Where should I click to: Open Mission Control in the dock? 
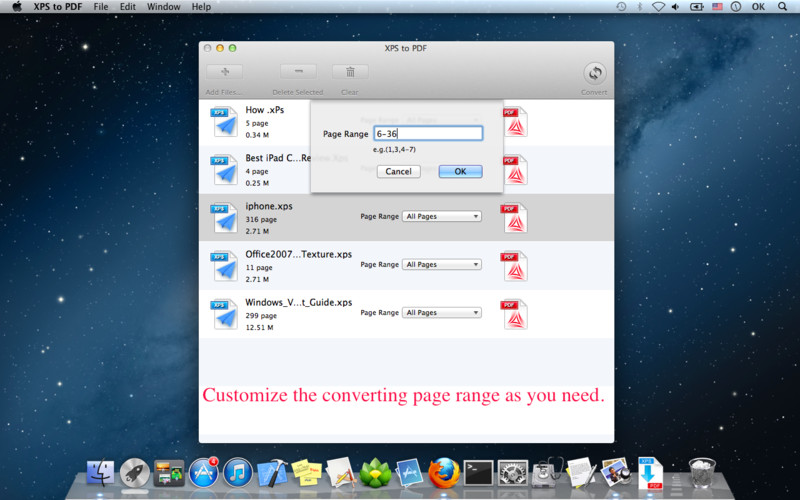pyautogui.click(x=169, y=473)
